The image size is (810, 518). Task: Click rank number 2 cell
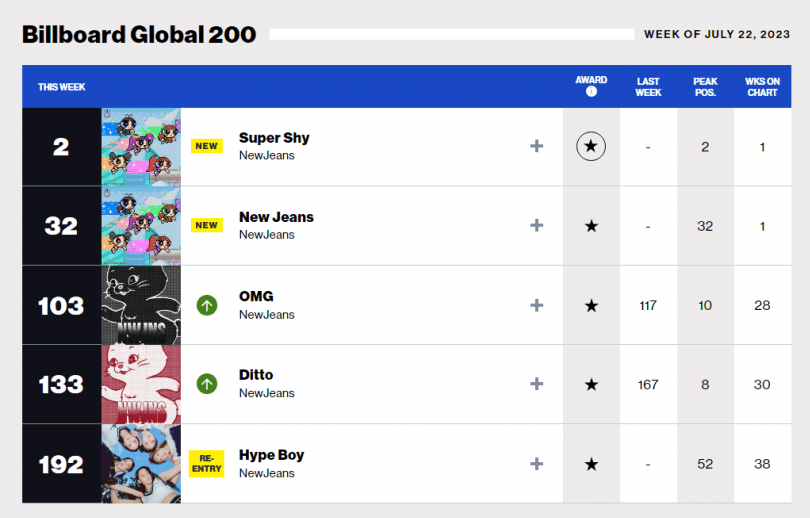point(61,147)
